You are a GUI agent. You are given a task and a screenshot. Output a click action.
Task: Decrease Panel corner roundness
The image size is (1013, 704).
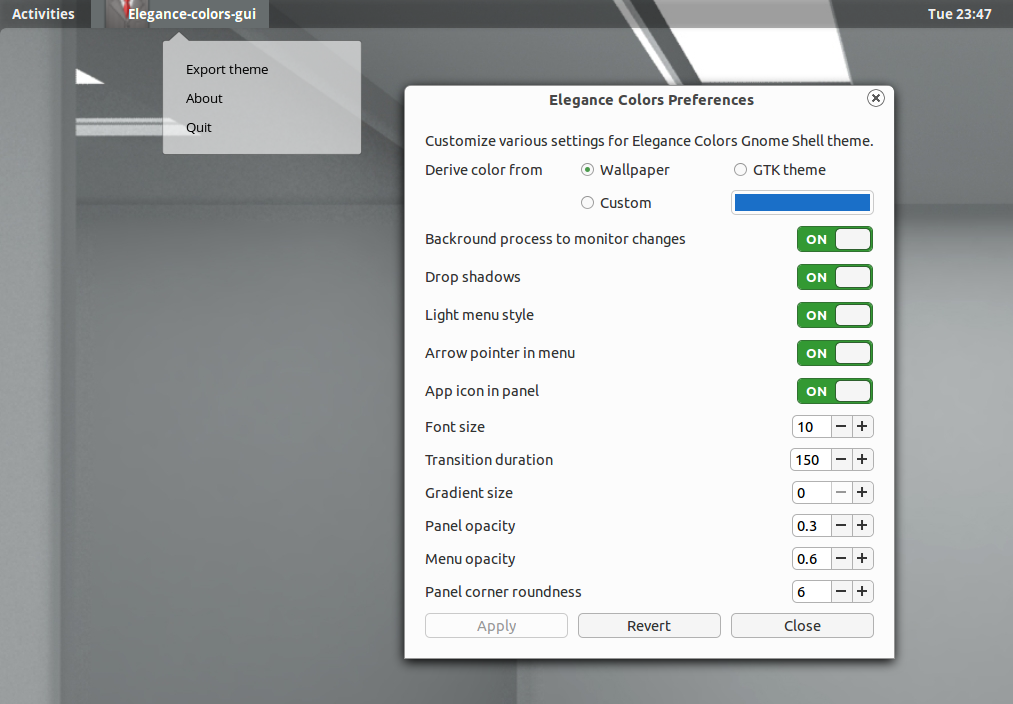coord(840,591)
